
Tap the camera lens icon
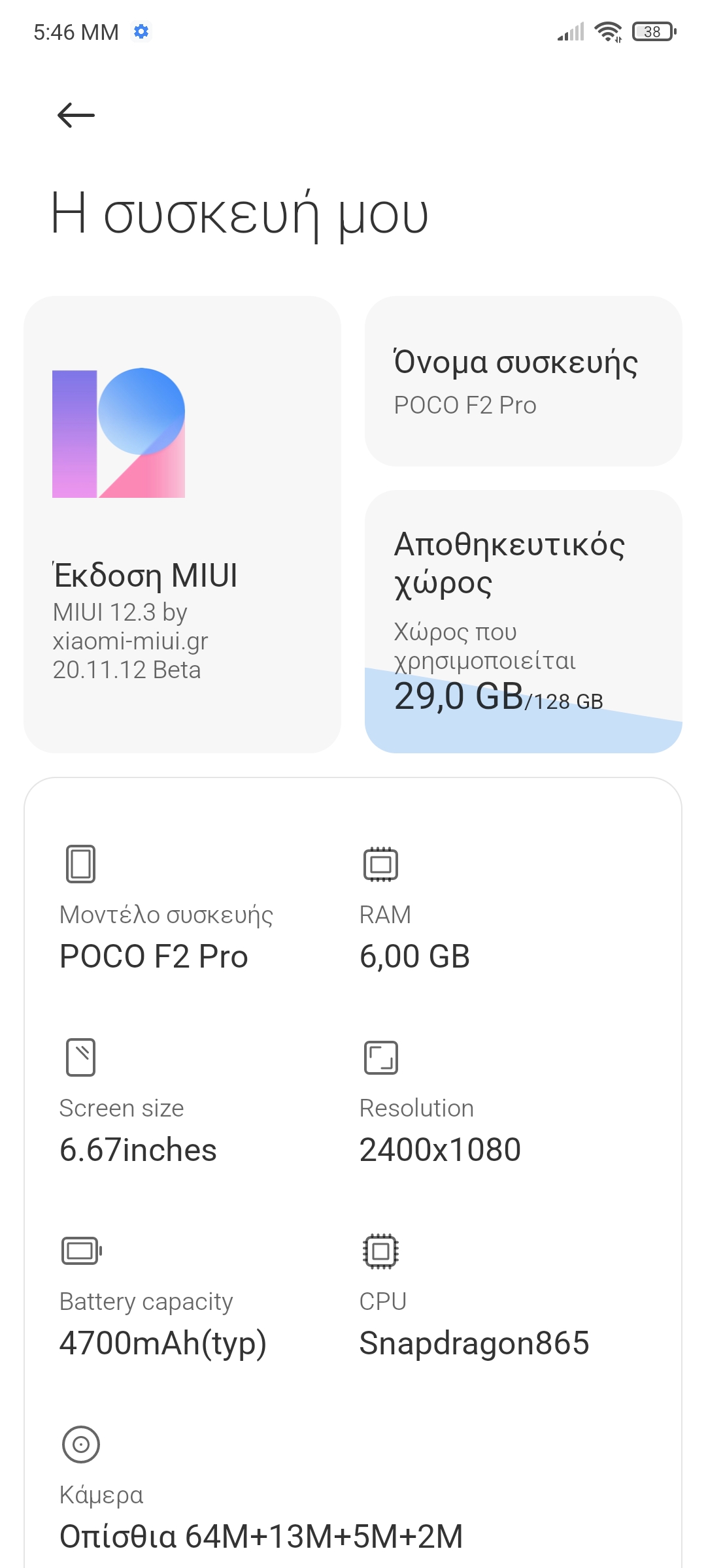click(80, 1444)
